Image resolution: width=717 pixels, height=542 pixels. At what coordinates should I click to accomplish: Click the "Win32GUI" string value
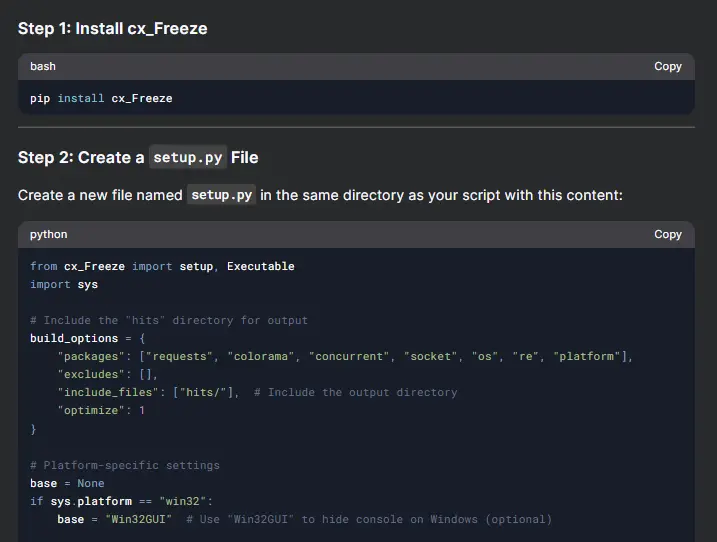point(139,520)
